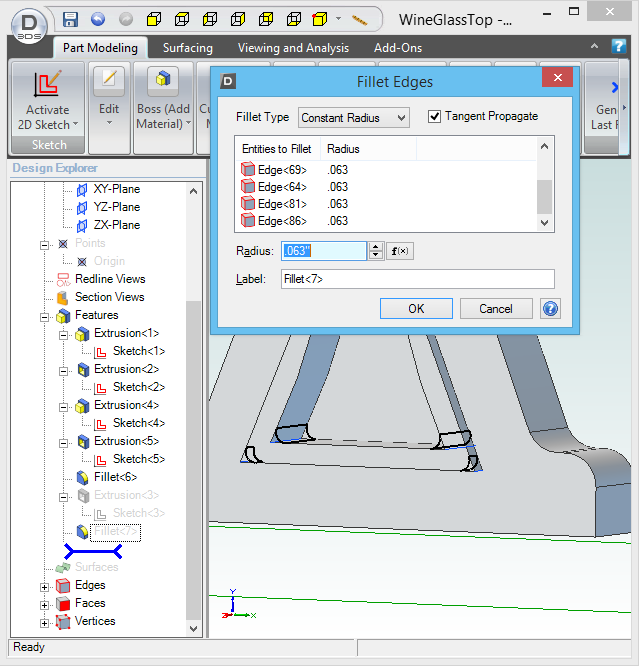Close the Fillet Edges dialog
Image resolution: width=639 pixels, height=666 pixels.
(x=558, y=77)
